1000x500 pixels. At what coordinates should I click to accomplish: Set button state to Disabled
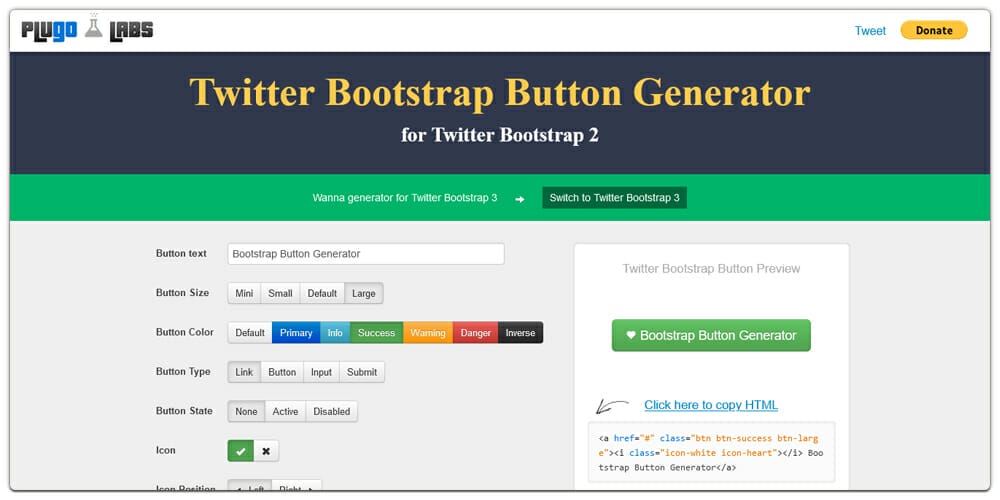332,412
